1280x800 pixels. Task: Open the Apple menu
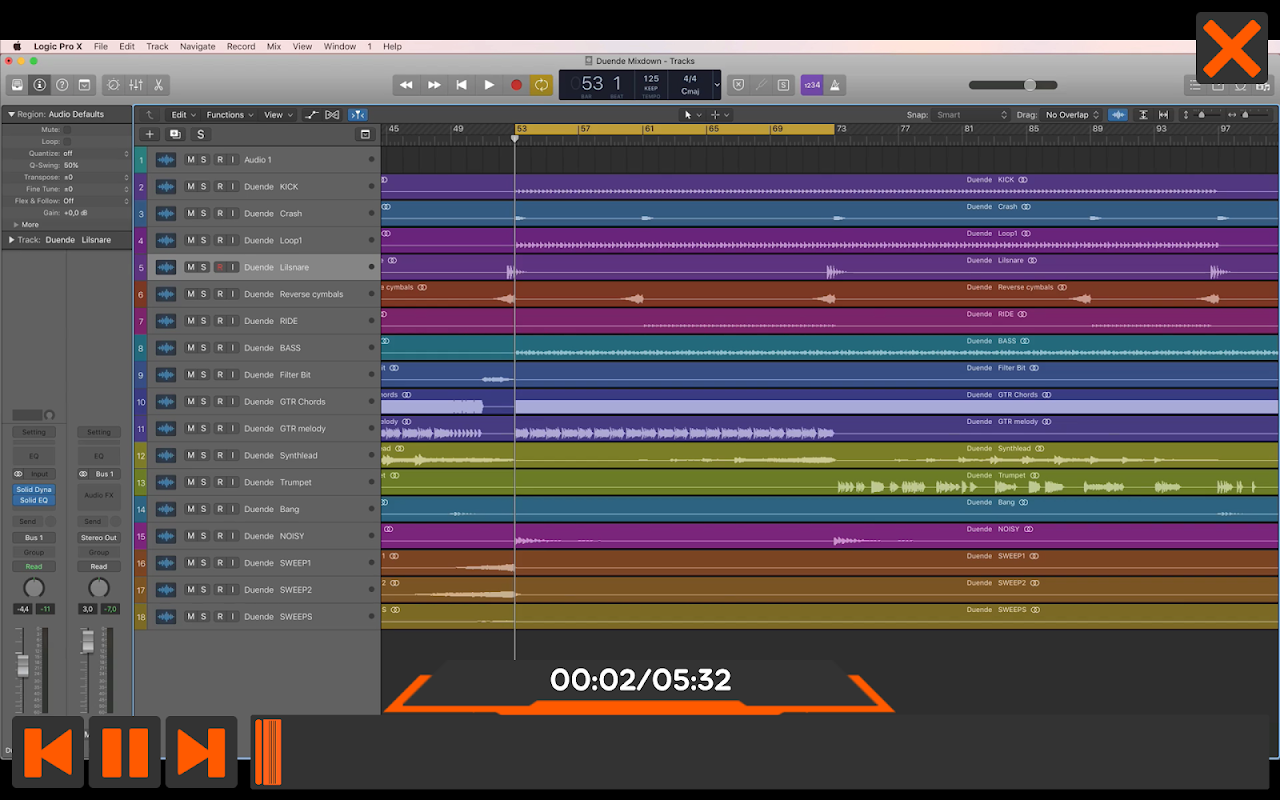[x=17, y=46]
